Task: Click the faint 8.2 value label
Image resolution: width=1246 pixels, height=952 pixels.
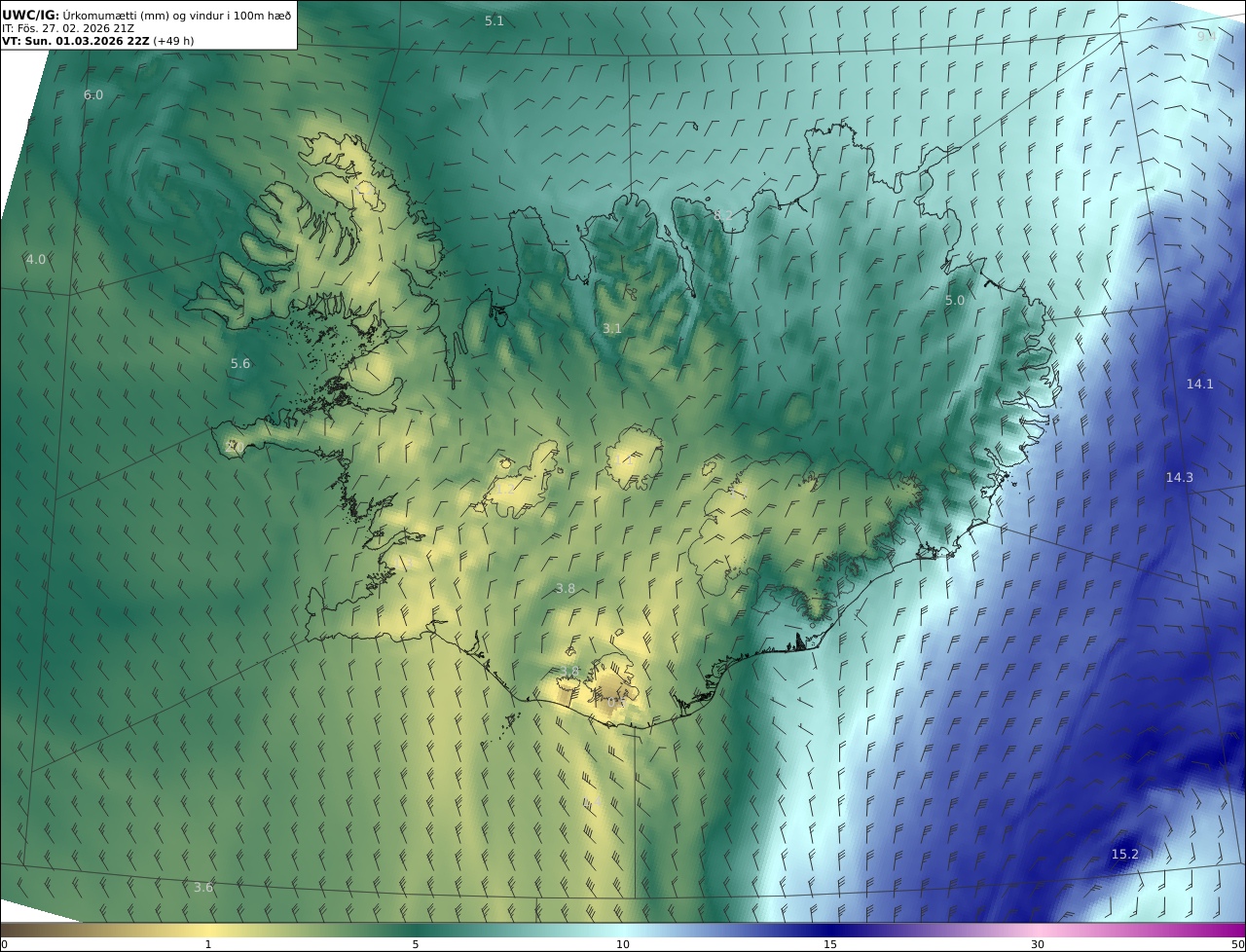Action: coord(723,214)
